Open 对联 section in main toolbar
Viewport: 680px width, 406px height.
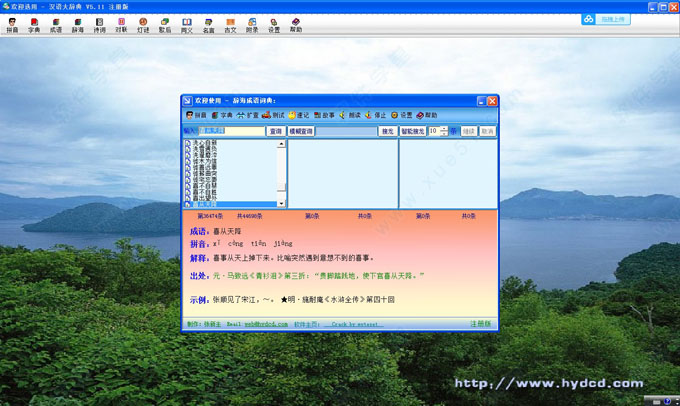pos(121,26)
